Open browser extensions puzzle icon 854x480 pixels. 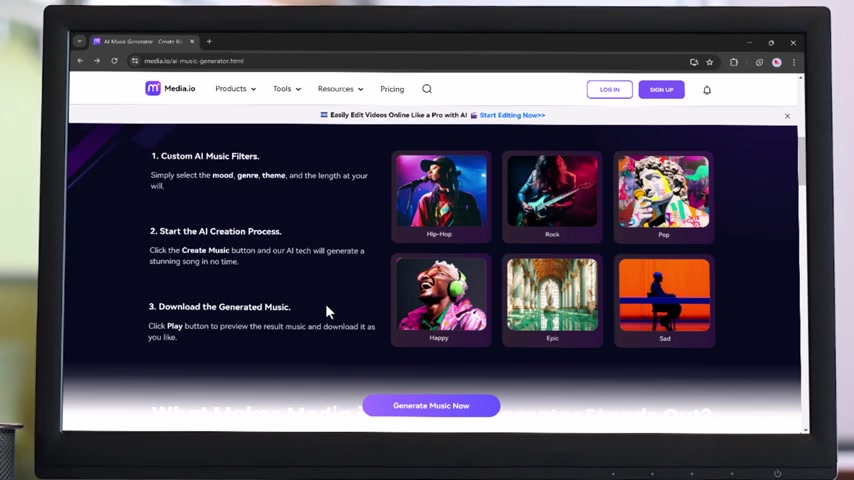pos(734,62)
